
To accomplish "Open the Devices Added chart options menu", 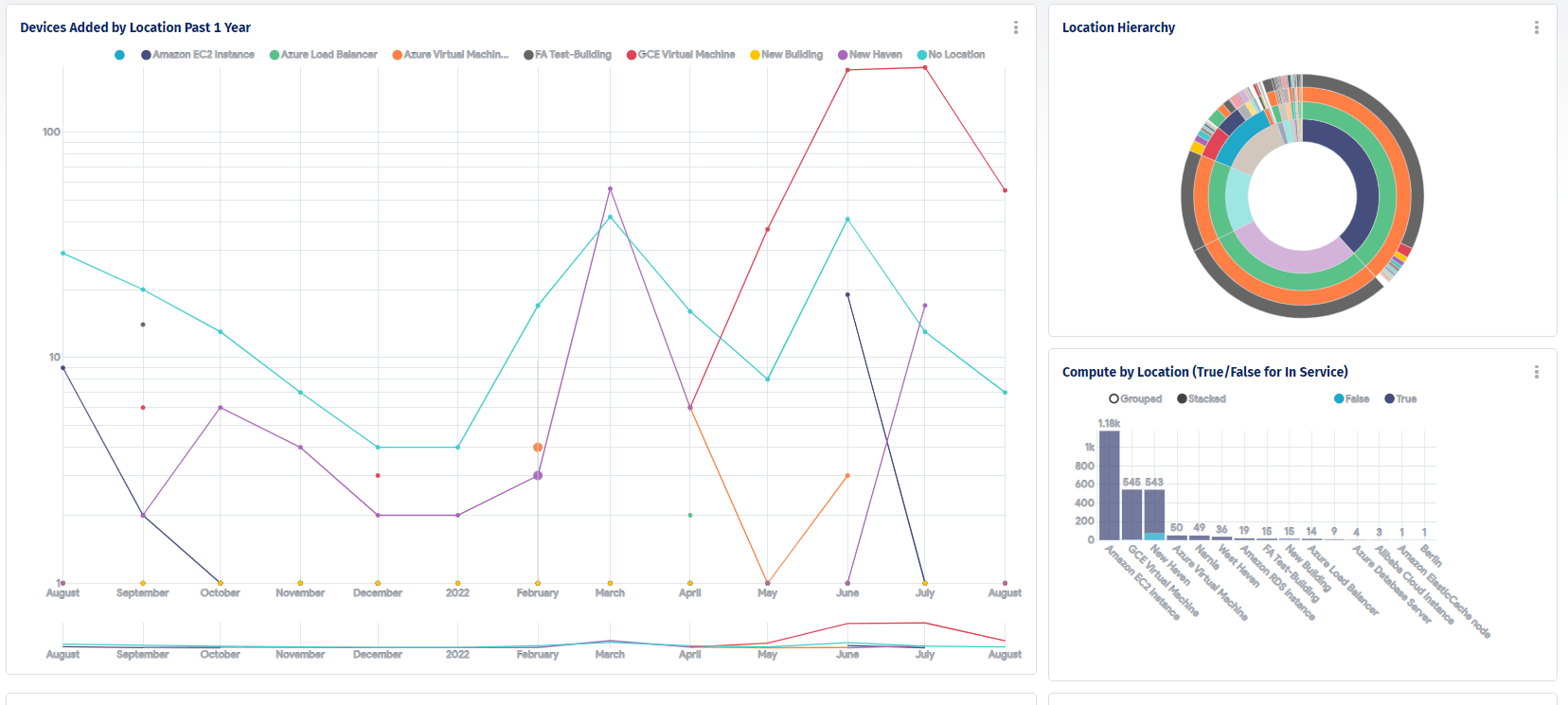I will tap(1016, 28).
